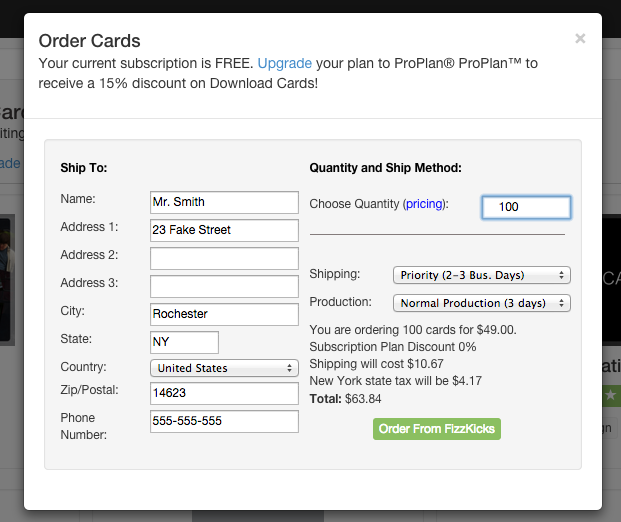621x522 pixels.
Task: Focus the empty Address 2 field
Action: click(x=224, y=259)
